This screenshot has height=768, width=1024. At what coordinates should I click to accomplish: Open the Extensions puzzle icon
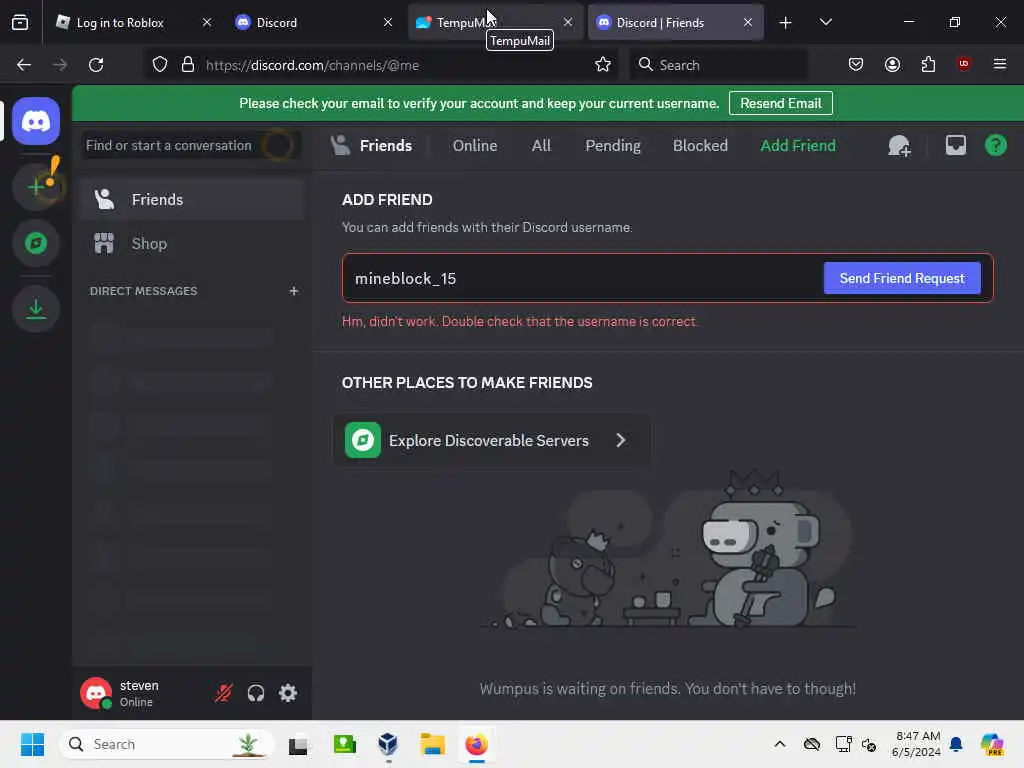click(928, 64)
